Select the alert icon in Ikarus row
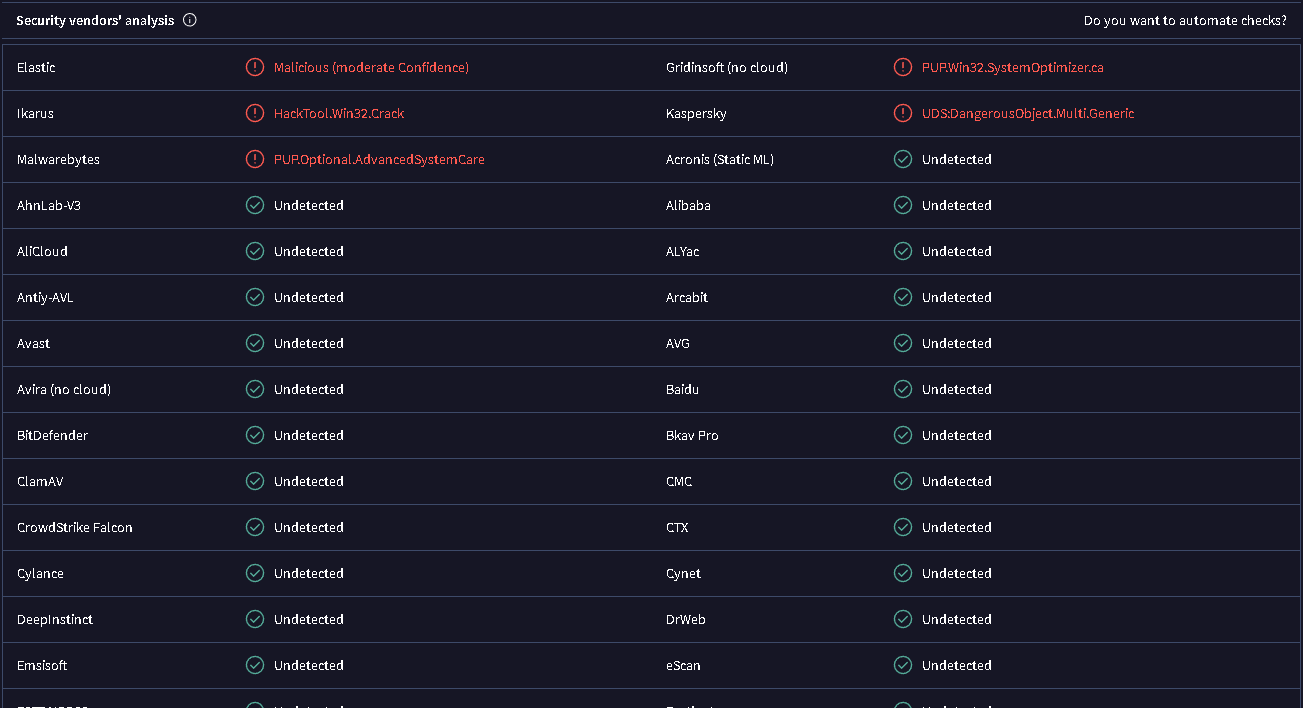 point(255,113)
